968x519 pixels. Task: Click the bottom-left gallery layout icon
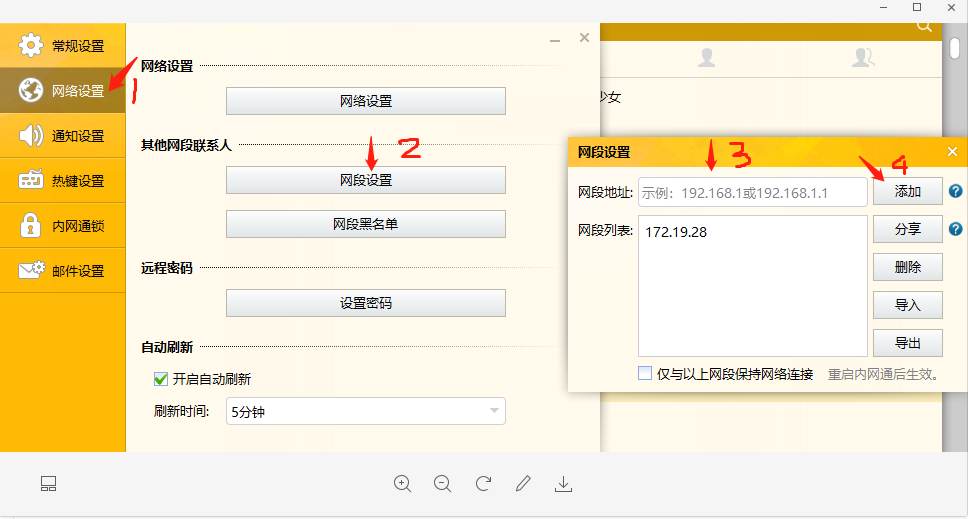click(x=48, y=484)
